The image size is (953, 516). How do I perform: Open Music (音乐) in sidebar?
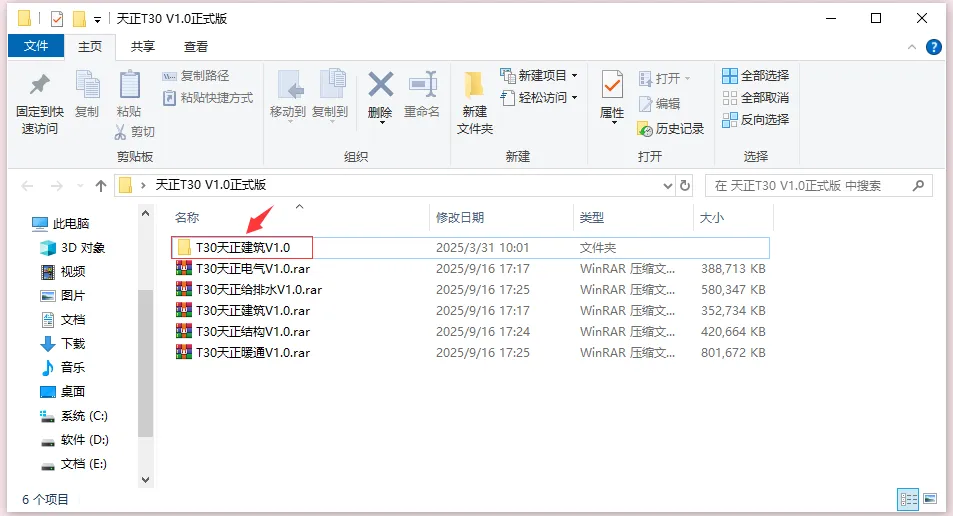coord(63,368)
